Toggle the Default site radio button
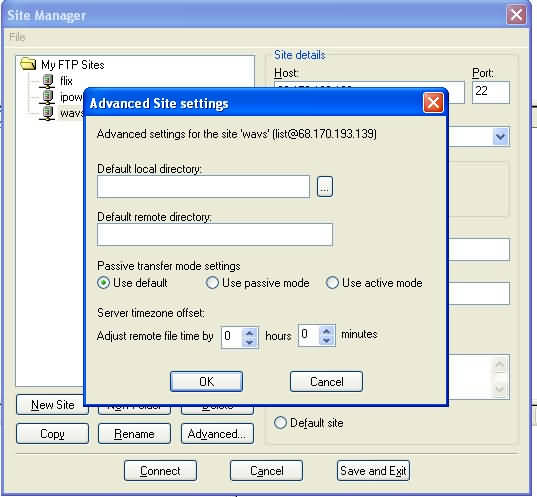The height and width of the screenshot is (497, 537). click(x=280, y=423)
